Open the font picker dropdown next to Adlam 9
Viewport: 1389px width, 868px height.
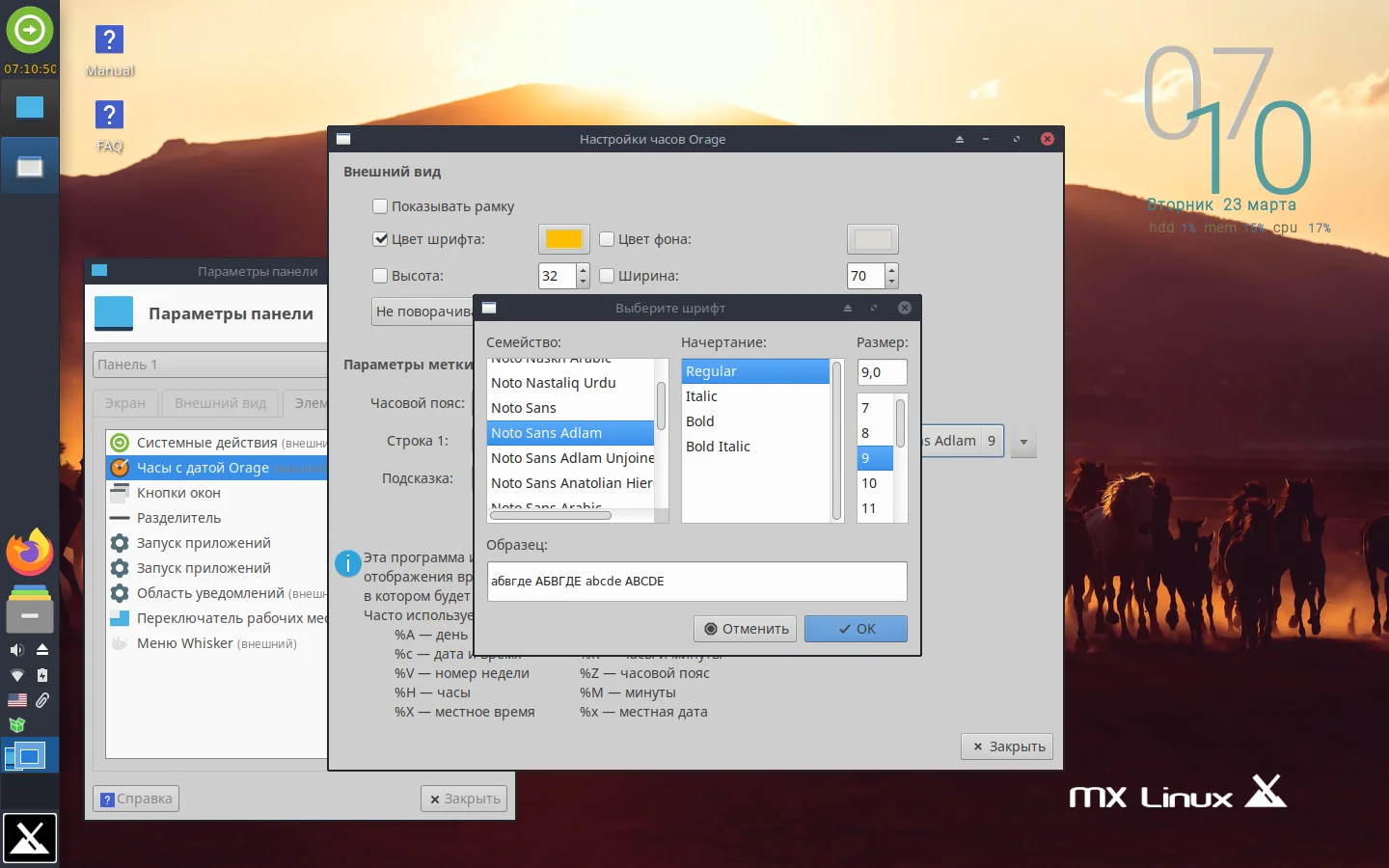[x=1022, y=441]
